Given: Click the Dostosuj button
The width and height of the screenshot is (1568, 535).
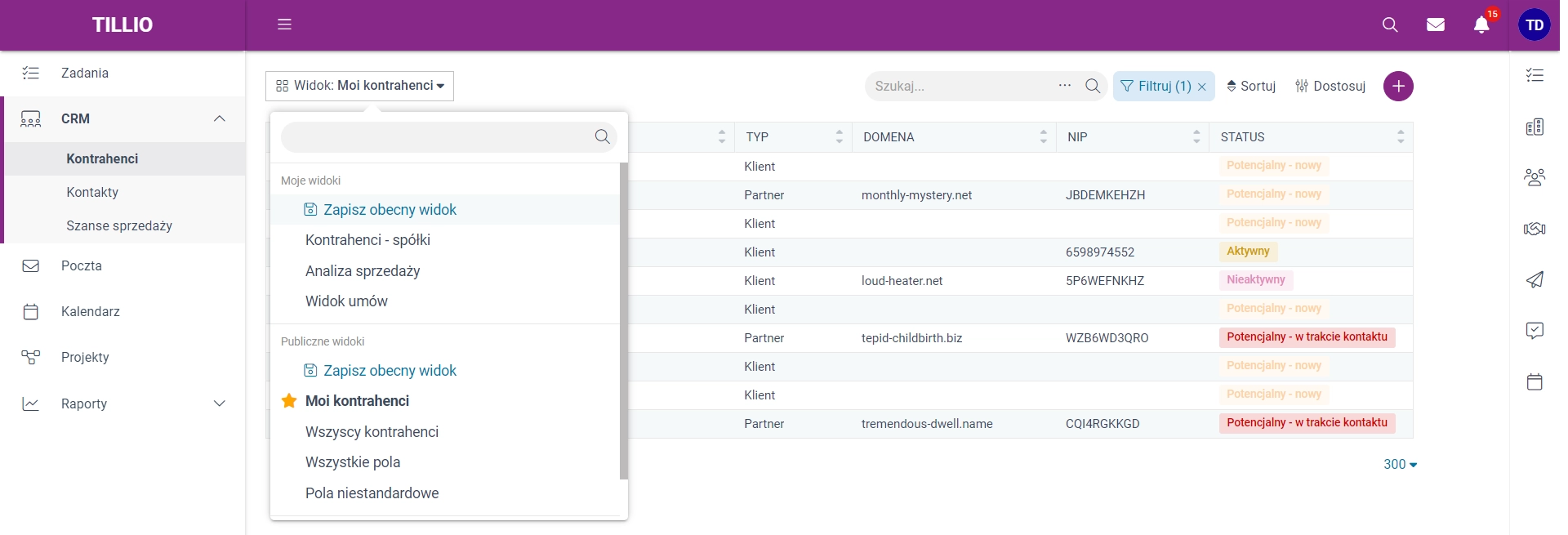Looking at the screenshot, I should [x=1330, y=86].
